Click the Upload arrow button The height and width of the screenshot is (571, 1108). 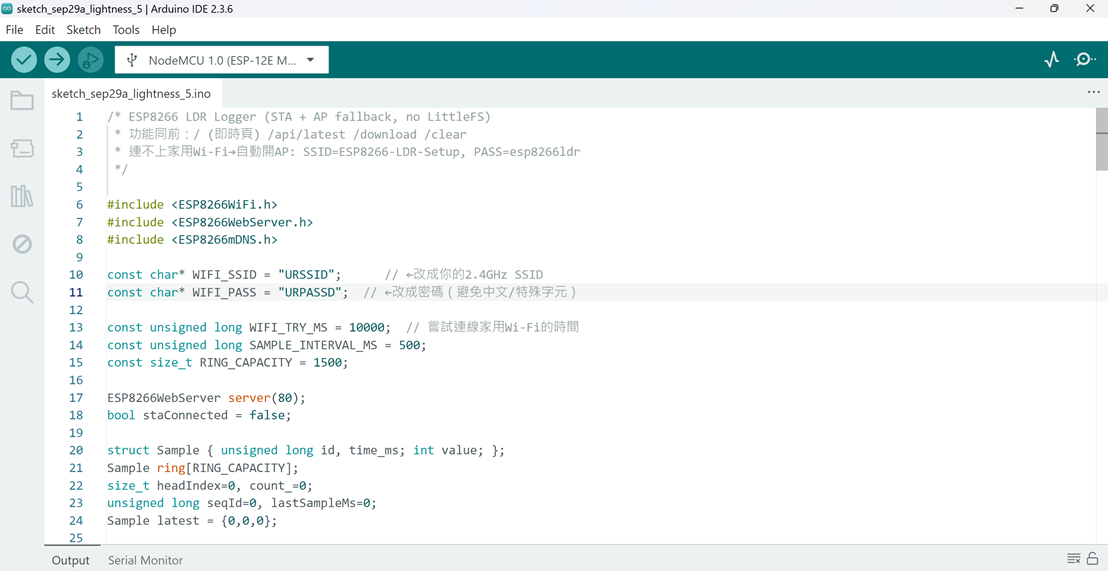coord(57,60)
